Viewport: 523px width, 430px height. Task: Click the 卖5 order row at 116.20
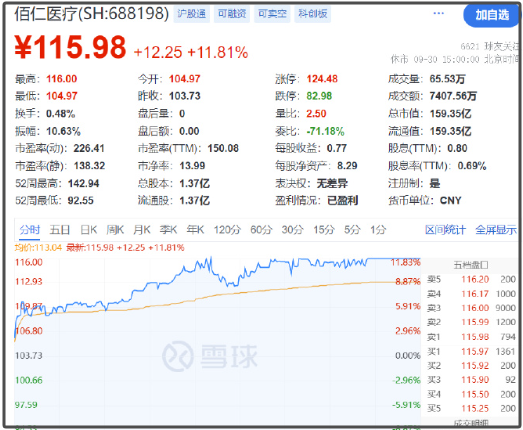471,280
